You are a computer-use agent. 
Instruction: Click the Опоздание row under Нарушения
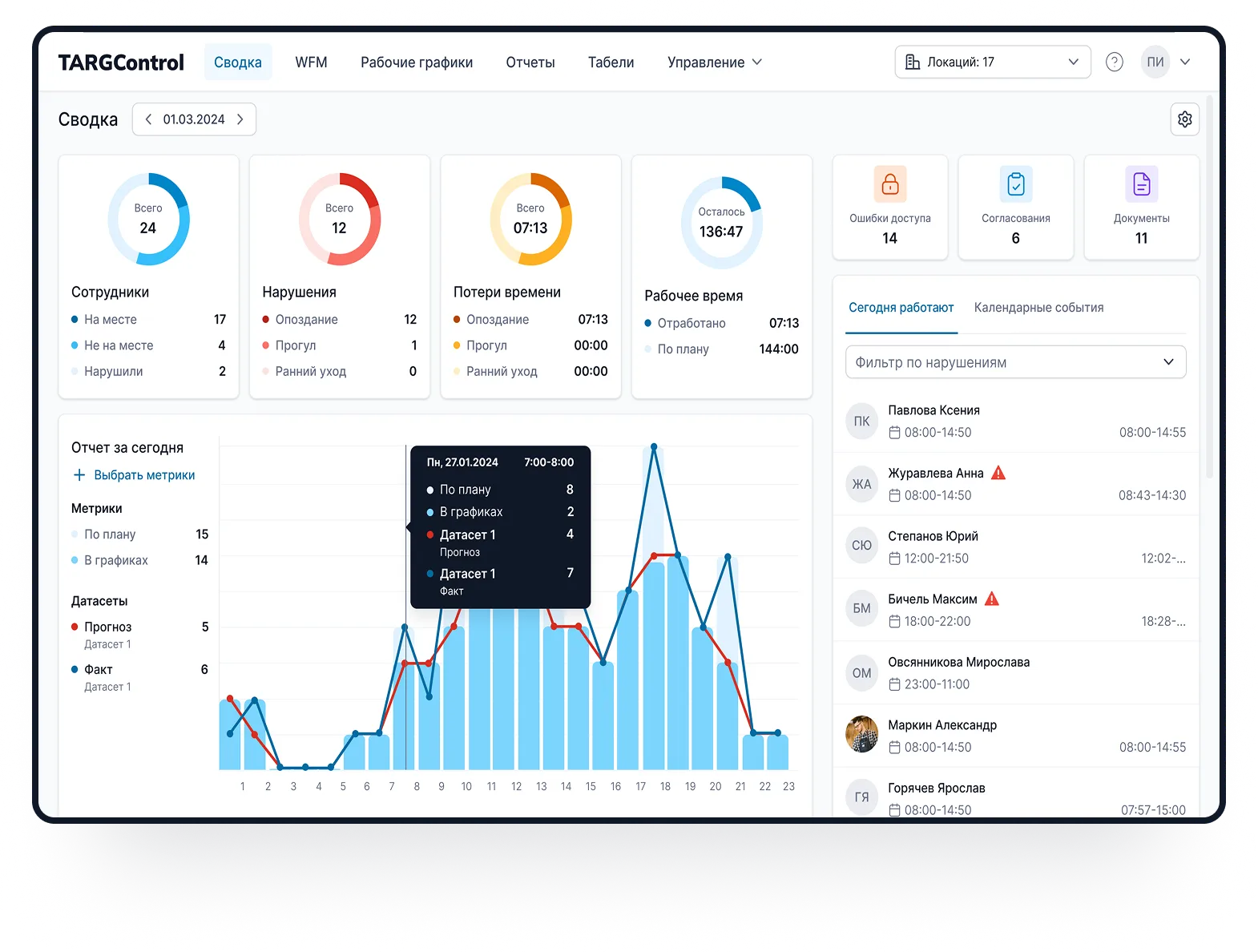coord(339,320)
